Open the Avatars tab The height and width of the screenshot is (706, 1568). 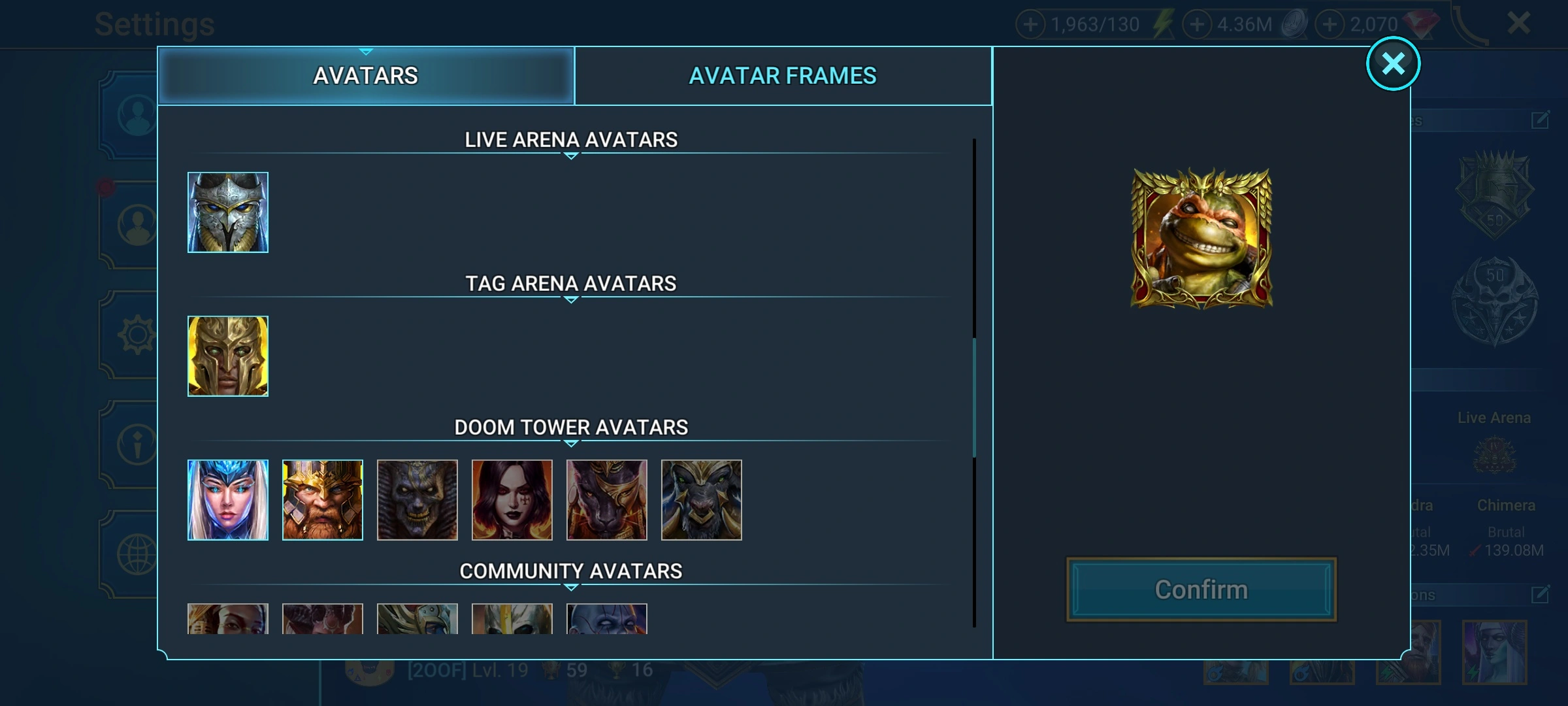[x=366, y=76]
